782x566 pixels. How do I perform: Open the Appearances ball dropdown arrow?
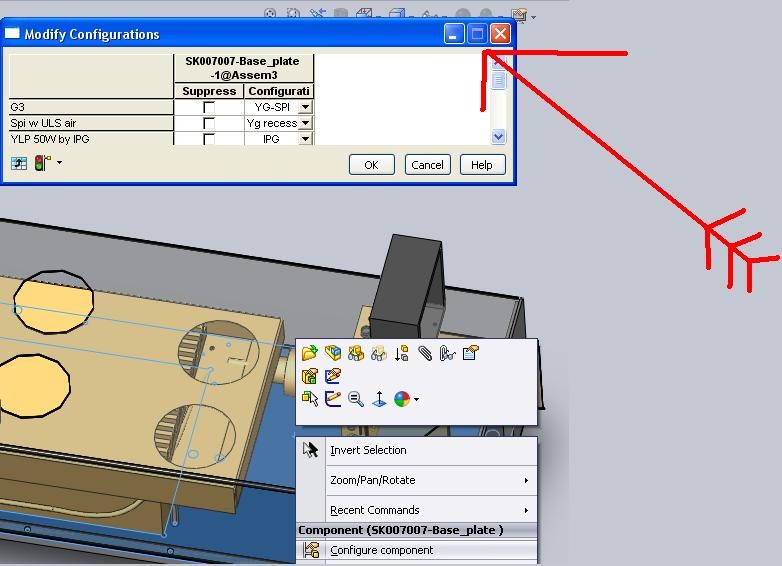pyautogui.click(x=416, y=399)
